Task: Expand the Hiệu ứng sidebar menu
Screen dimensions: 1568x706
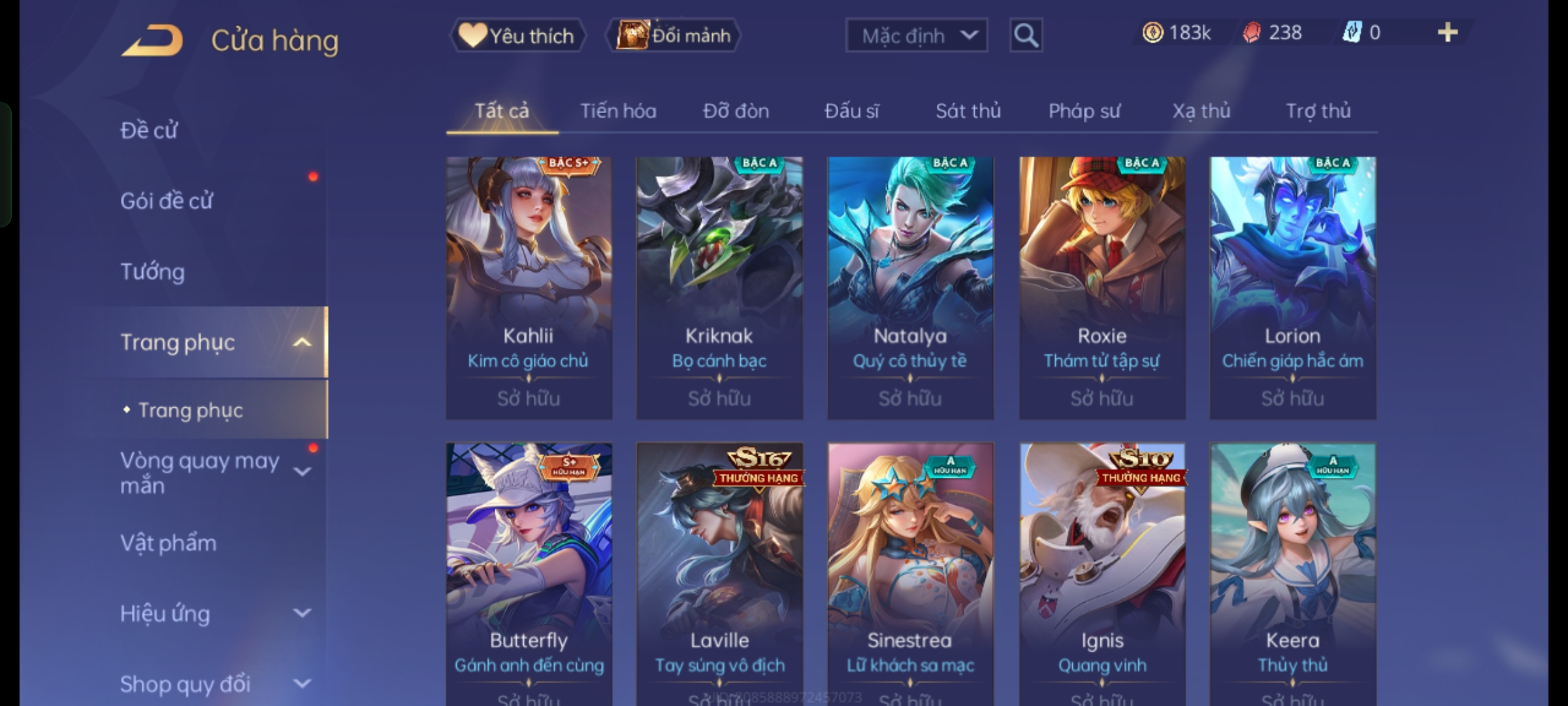Action: click(x=302, y=613)
